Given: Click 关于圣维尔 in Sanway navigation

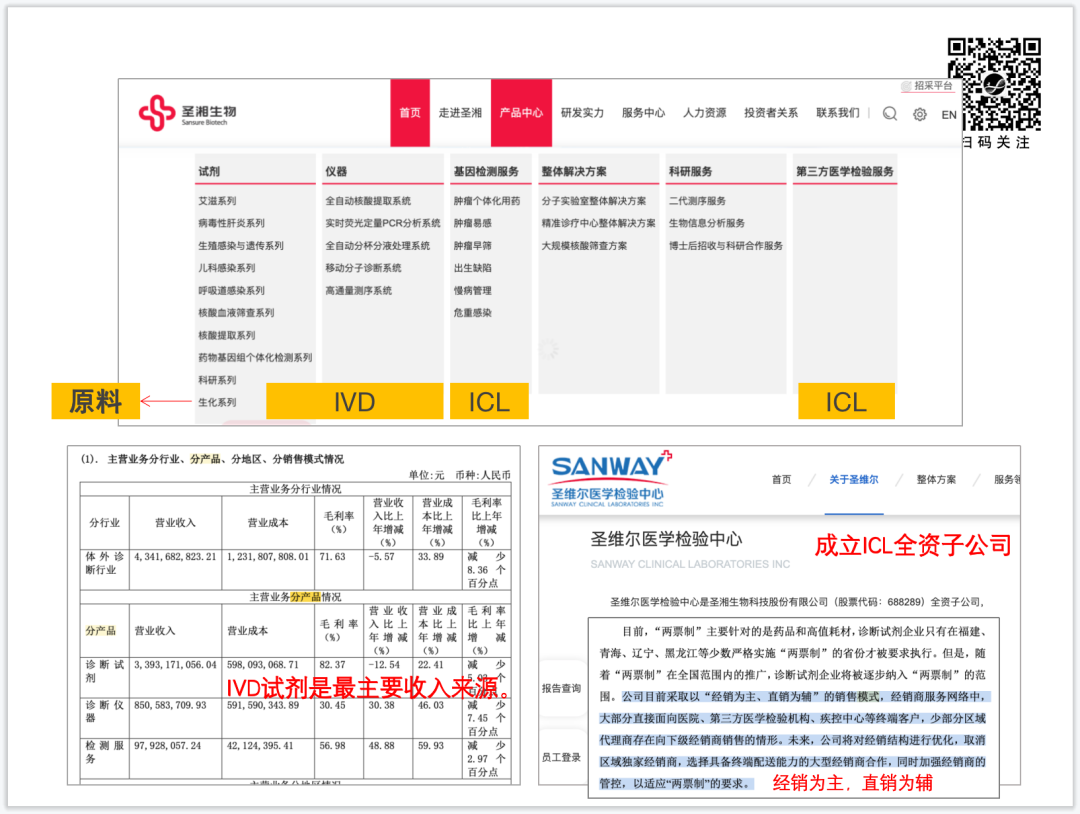Looking at the screenshot, I should (853, 480).
